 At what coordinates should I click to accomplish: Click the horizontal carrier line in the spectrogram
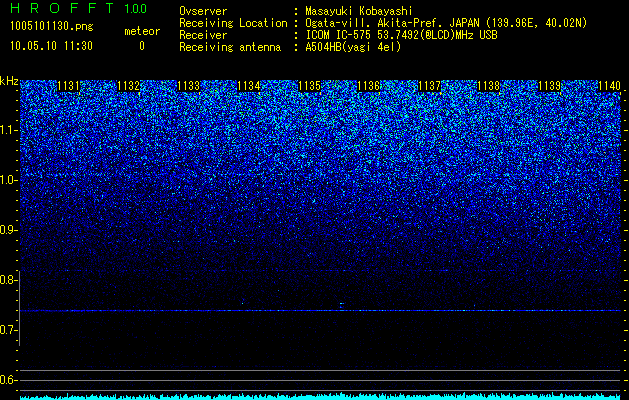click(321, 311)
